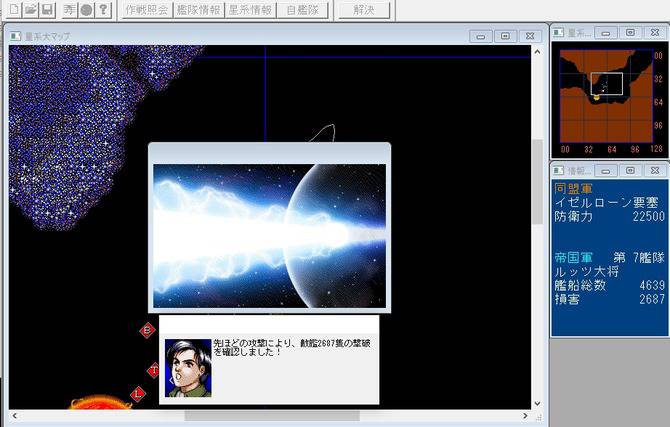Viewport: 670px width, 427px height.
Task: Click the Open folder toolbar icon
Action: (x=31, y=9)
